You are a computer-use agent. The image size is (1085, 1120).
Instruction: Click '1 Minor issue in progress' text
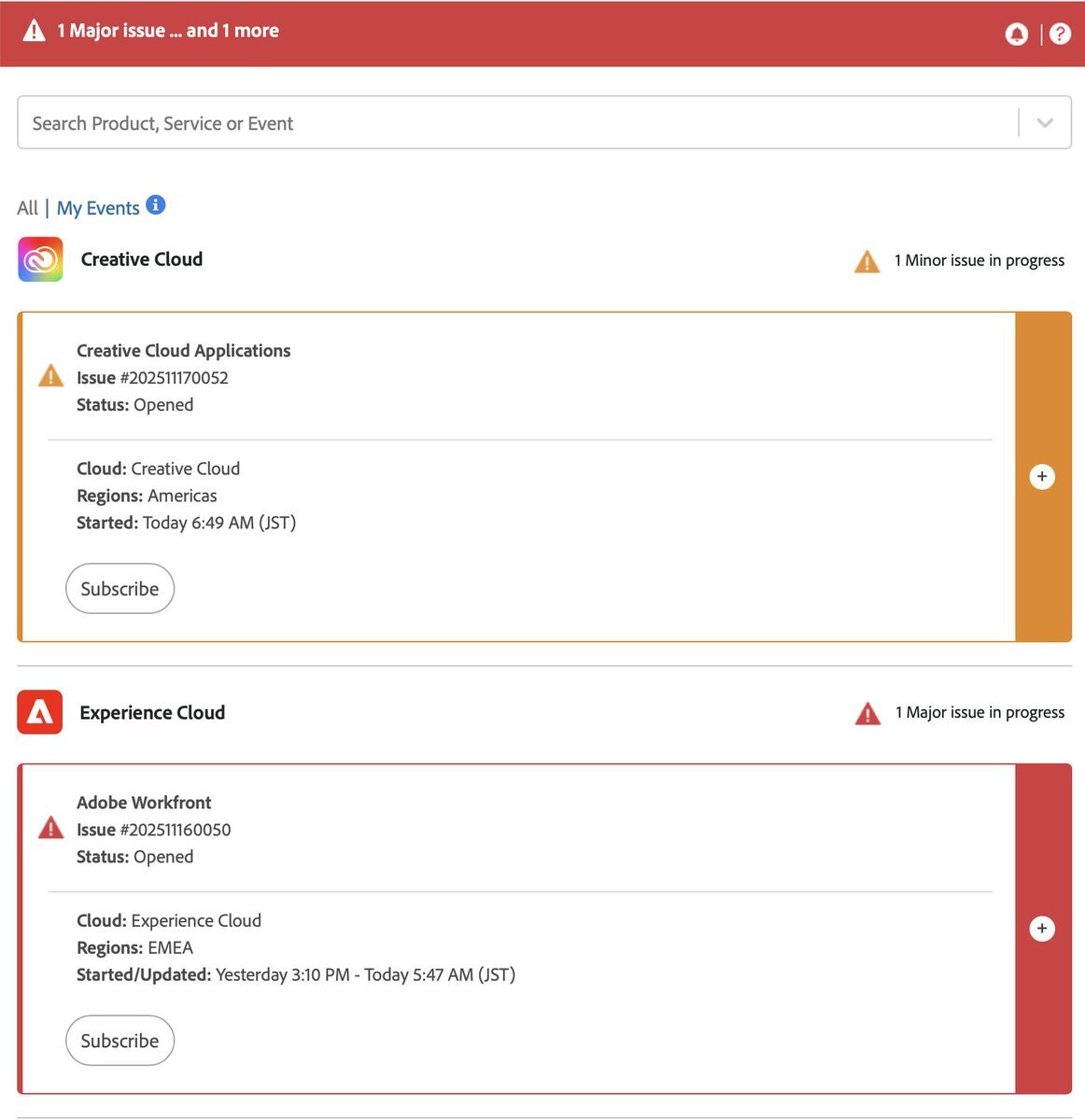pyautogui.click(x=979, y=260)
